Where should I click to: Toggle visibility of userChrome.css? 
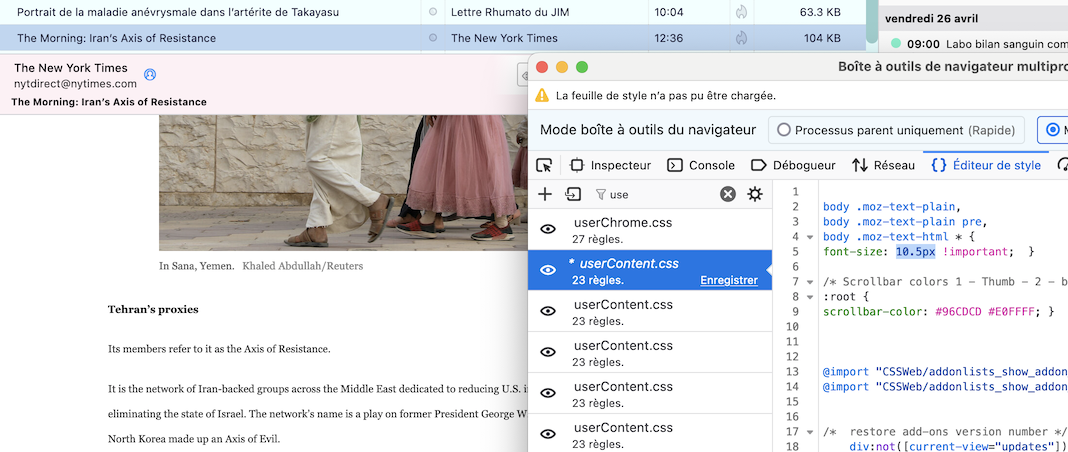[548, 229]
